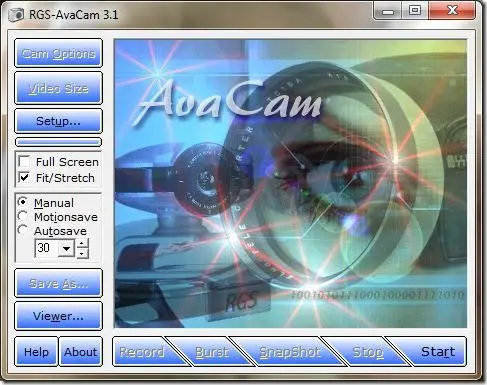Open the Setup dialog

point(58,121)
